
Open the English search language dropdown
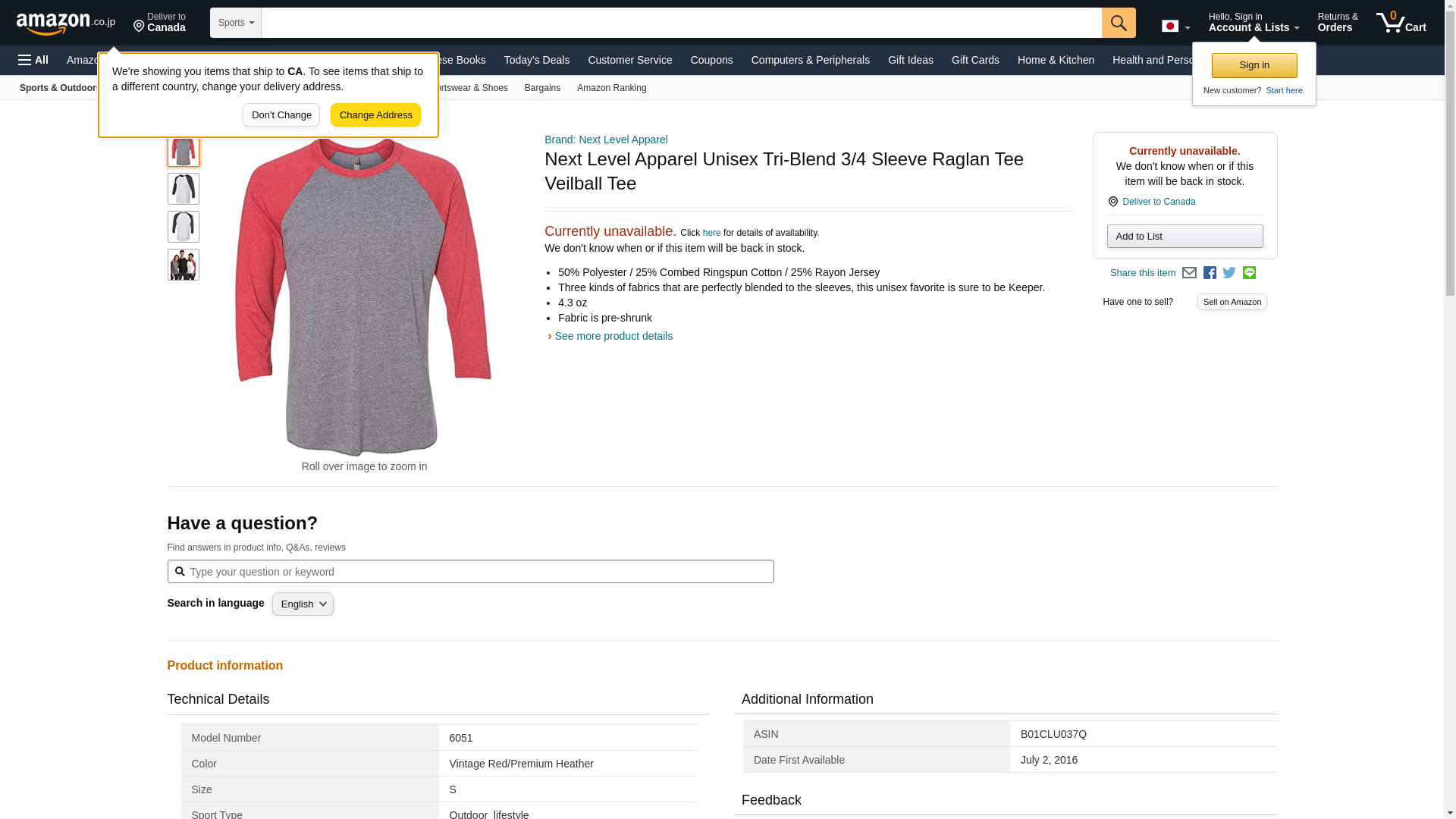tap(303, 604)
